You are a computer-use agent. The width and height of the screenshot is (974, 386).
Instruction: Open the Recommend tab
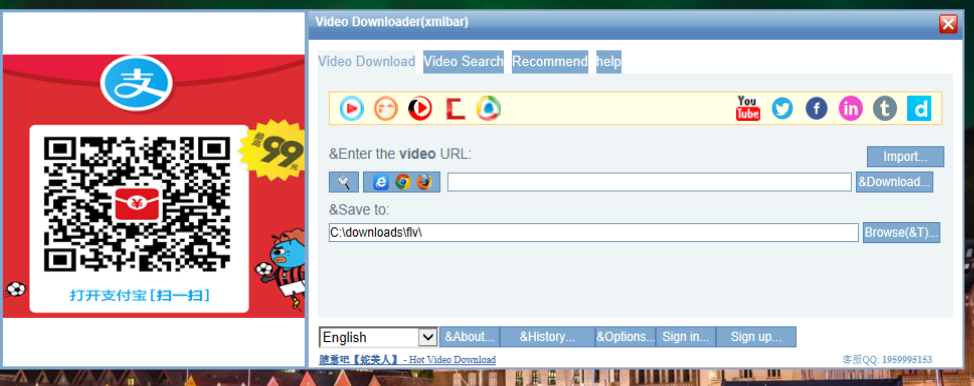point(550,62)
